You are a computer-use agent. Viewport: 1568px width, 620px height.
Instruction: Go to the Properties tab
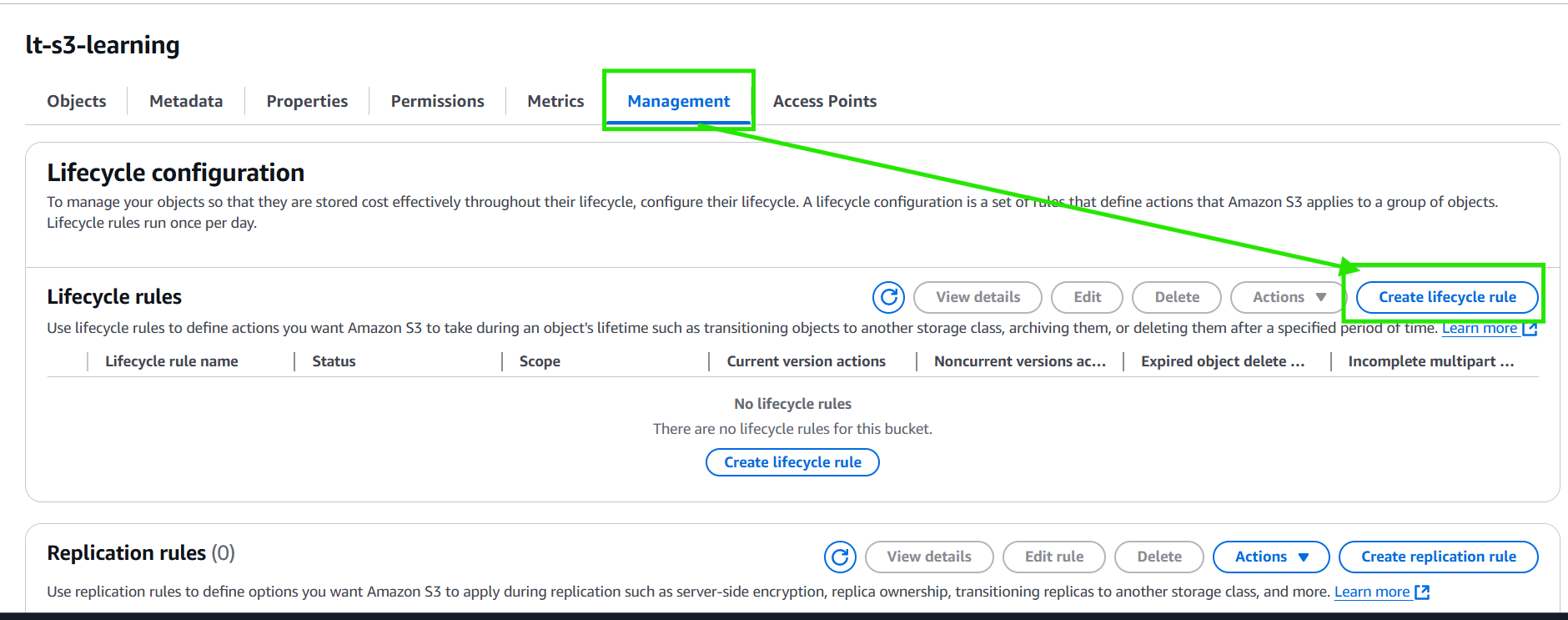[x=307, y=101]
